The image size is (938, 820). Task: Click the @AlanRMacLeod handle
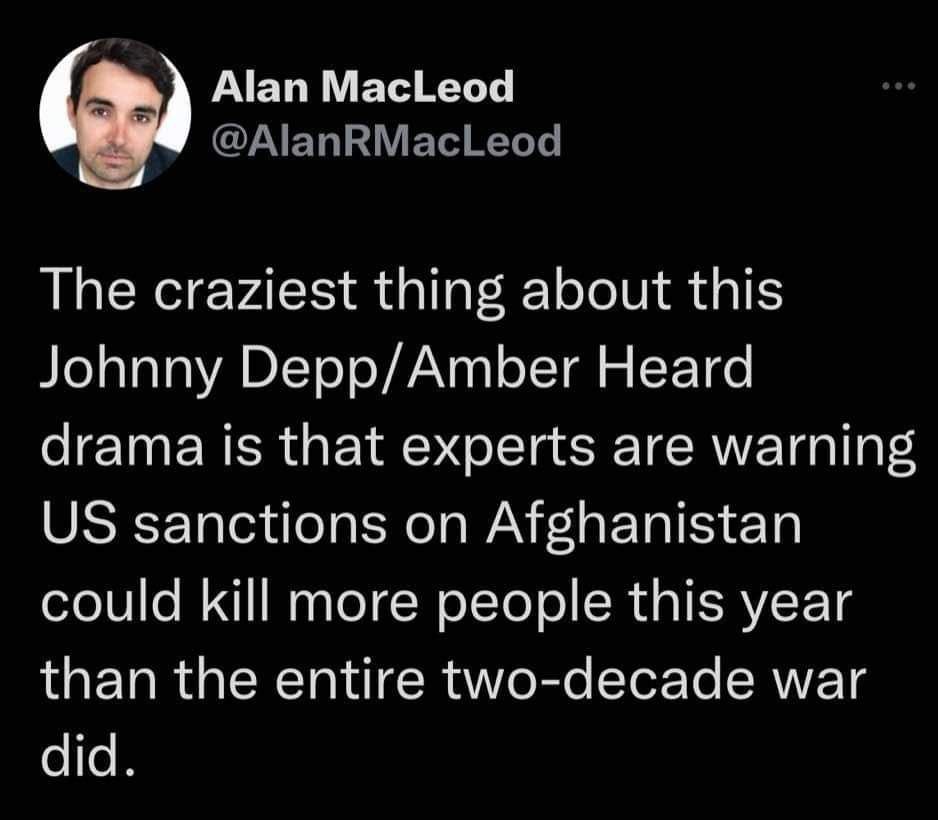click(387, 142)
